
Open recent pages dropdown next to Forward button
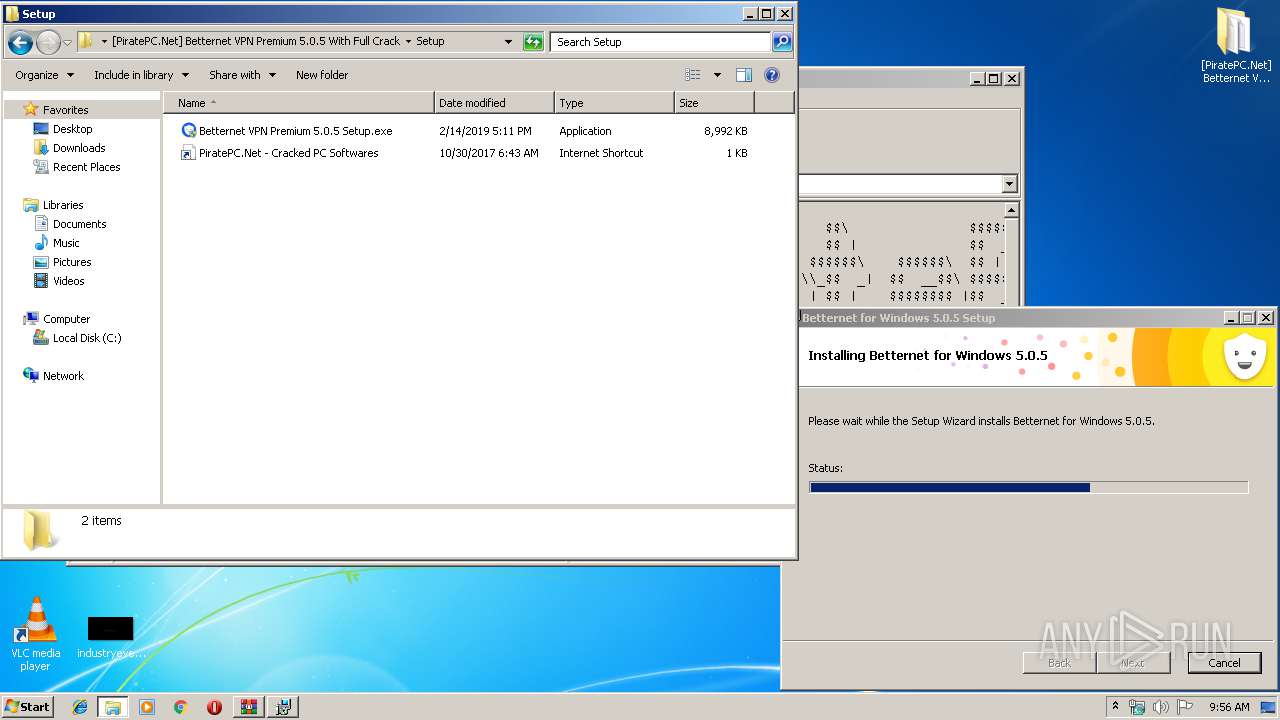pos(67,42)
